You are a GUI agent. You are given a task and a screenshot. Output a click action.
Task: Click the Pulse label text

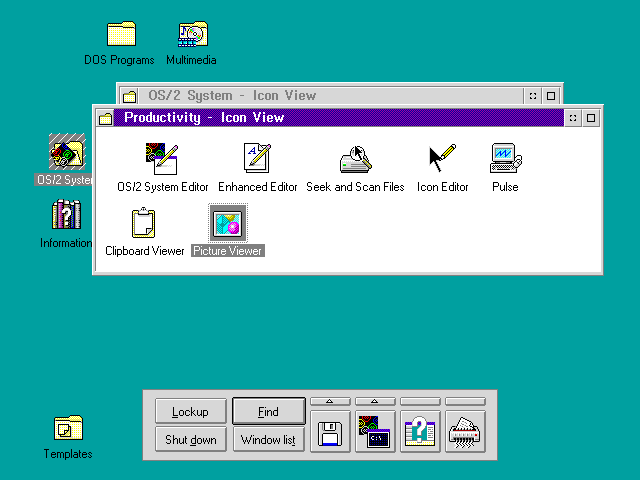[505, 187]
